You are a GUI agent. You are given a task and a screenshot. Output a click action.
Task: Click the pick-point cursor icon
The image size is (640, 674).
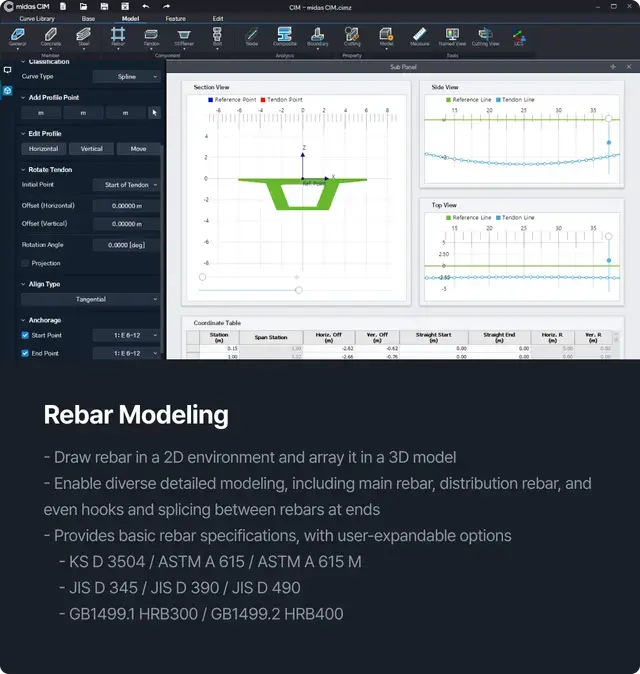point(154,113)
